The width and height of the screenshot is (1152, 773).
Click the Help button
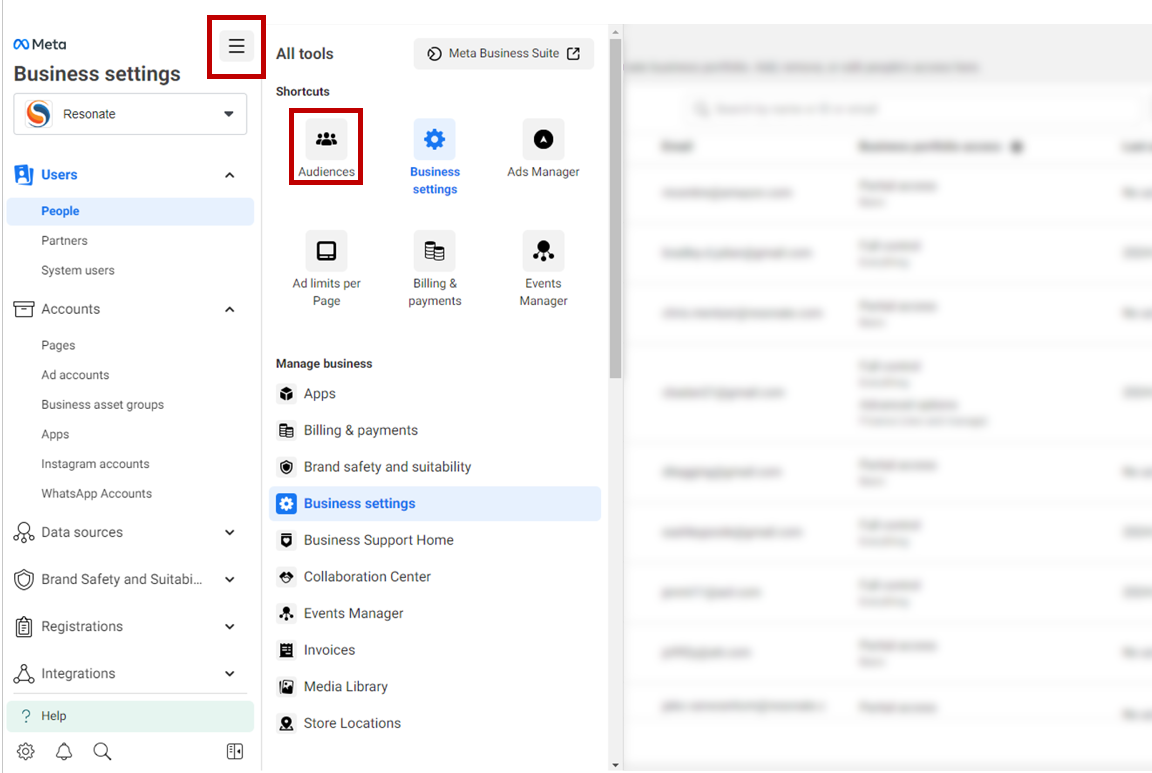pyautogui.click(x=130, y=716)
